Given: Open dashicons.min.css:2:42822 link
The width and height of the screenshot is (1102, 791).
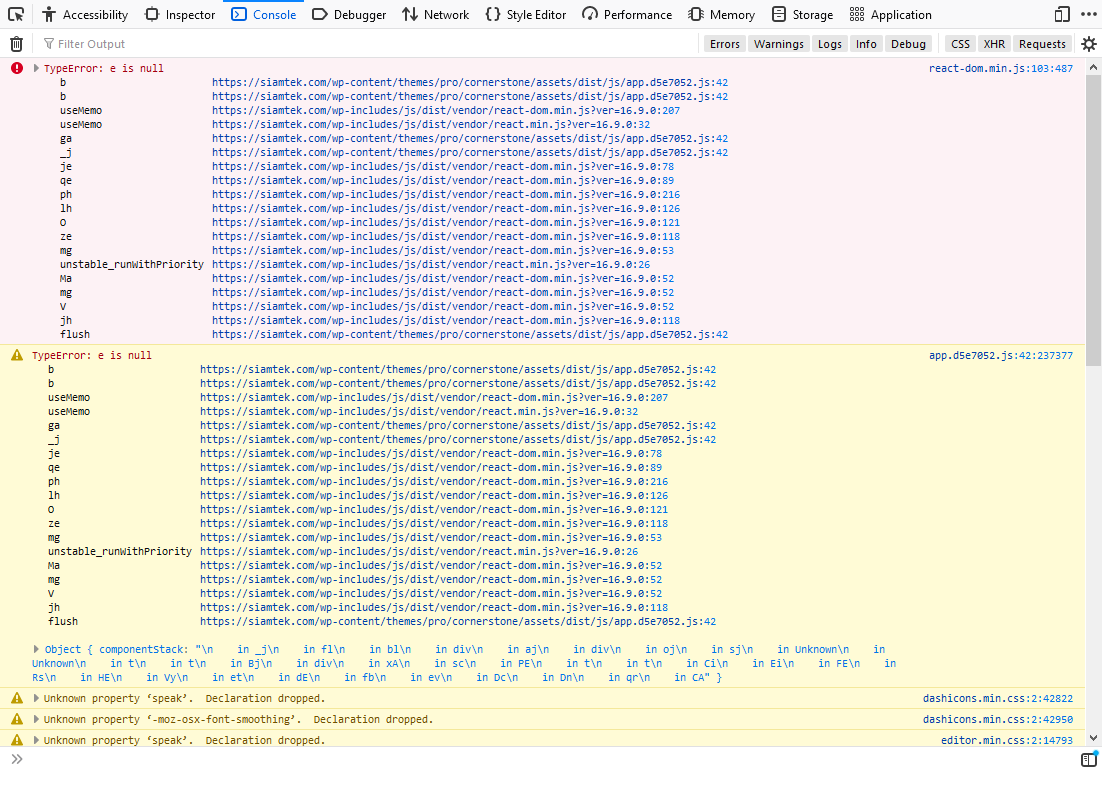Looking at the screenshot, I should pos(998,698).
